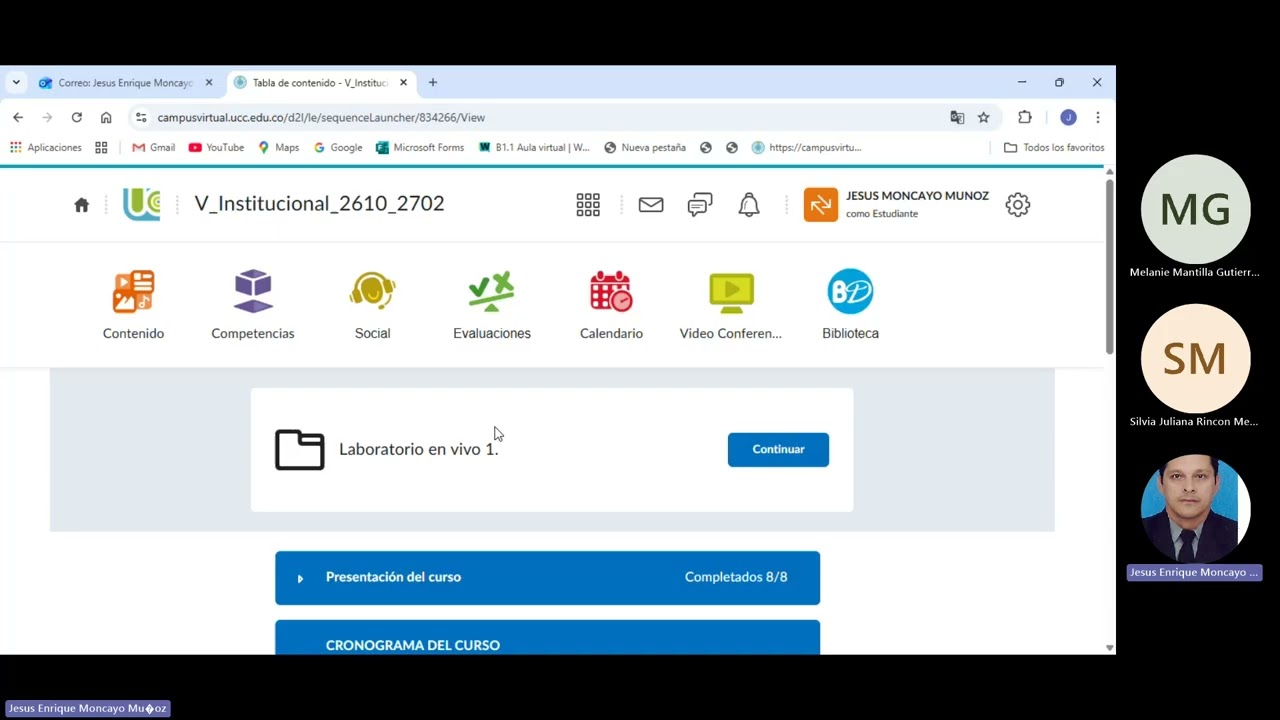Open the grid bookmark icon beside Aplicaciones
Viewport: 1280px width, 720px height.
101,147
